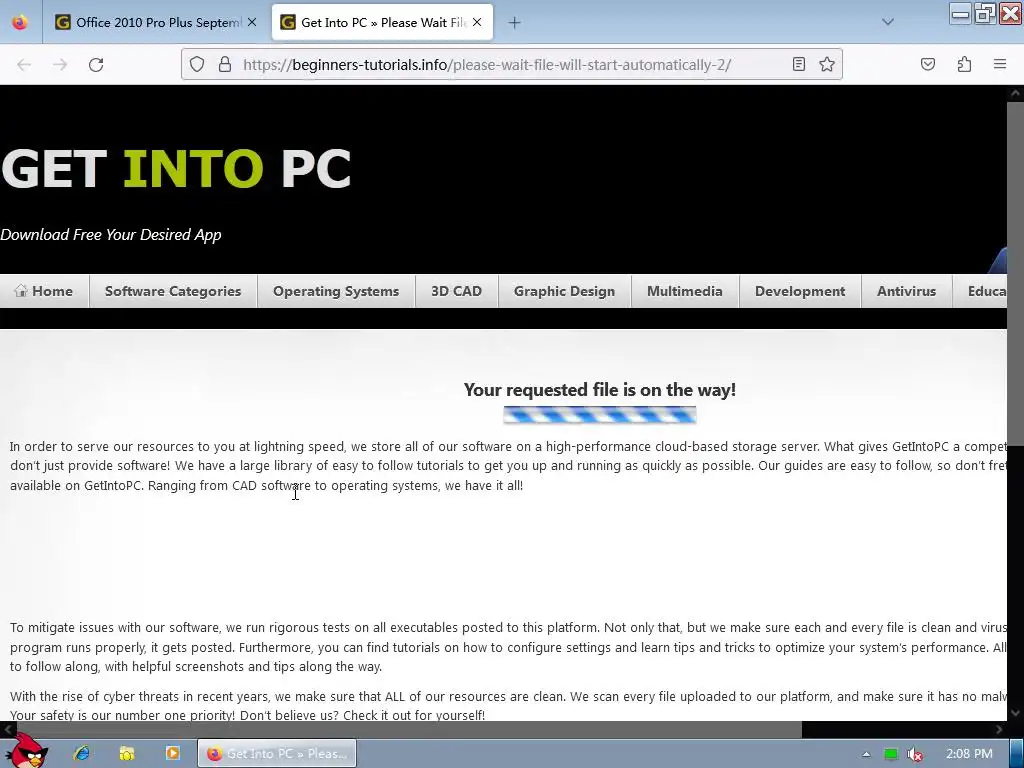Click the scroll-right arrow of the horizontal scrollbar
Viewport: 1024px width, 768px height.
pos(999,729)
